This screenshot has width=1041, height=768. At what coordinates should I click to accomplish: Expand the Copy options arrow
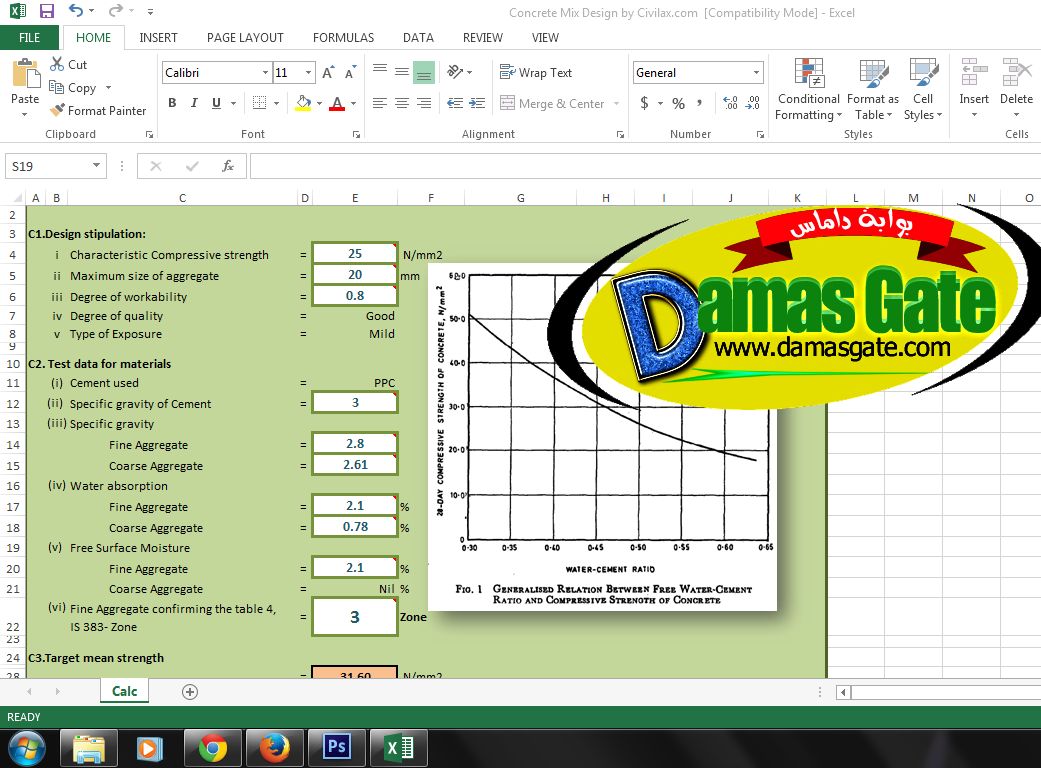click(x=108, y=88)
